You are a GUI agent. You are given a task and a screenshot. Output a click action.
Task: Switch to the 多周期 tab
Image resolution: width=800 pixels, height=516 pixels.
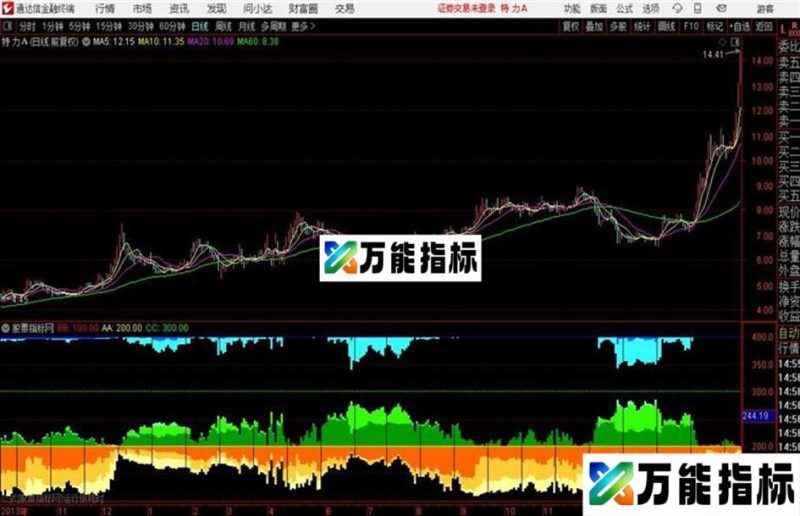(273, 27)
